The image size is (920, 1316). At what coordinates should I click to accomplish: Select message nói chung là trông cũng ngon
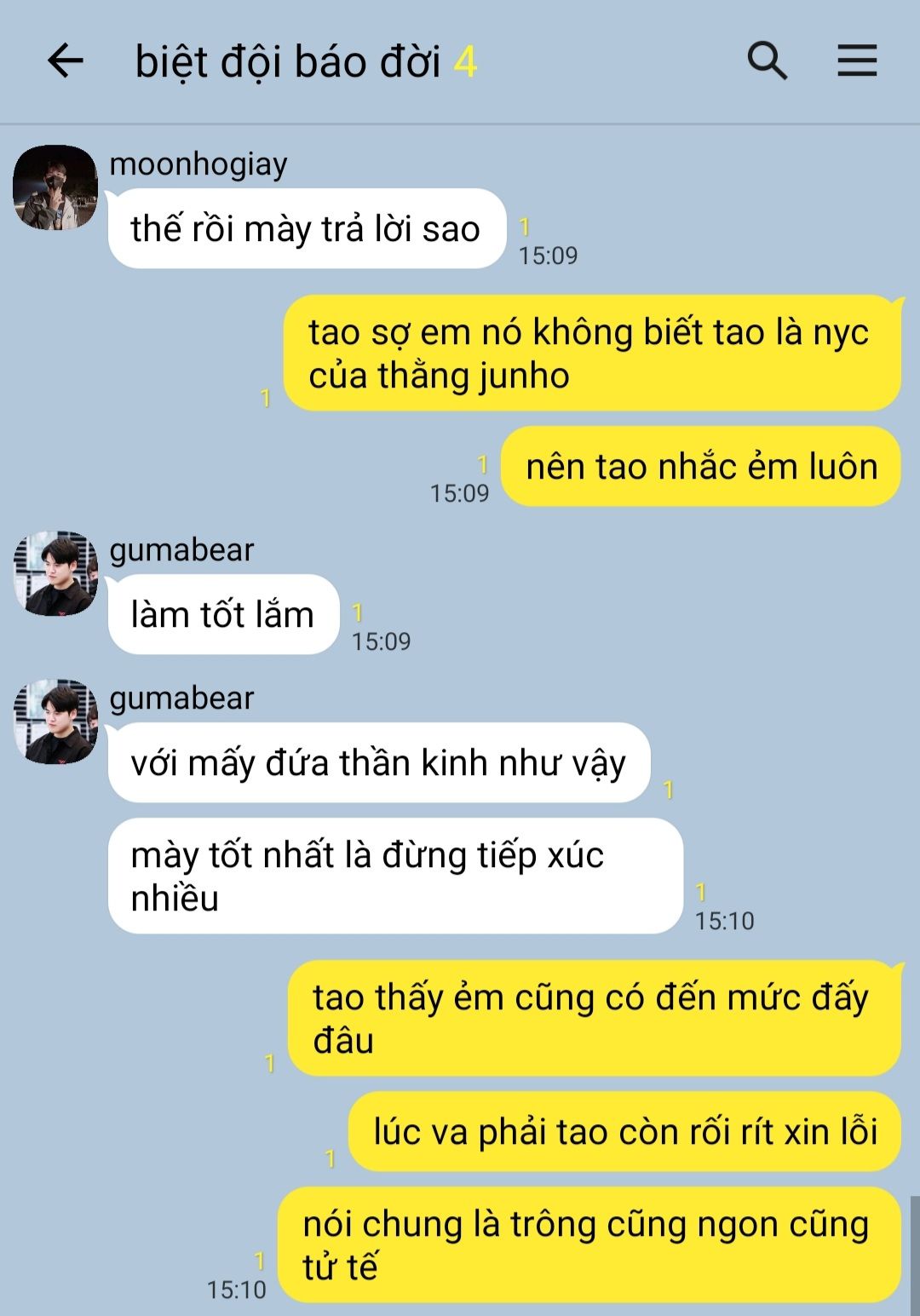(589, 1244)
